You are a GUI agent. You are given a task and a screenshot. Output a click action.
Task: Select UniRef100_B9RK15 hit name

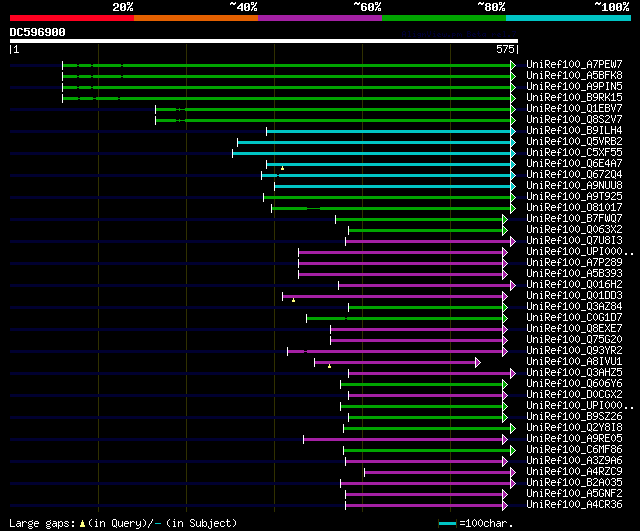tap(574, 98)
